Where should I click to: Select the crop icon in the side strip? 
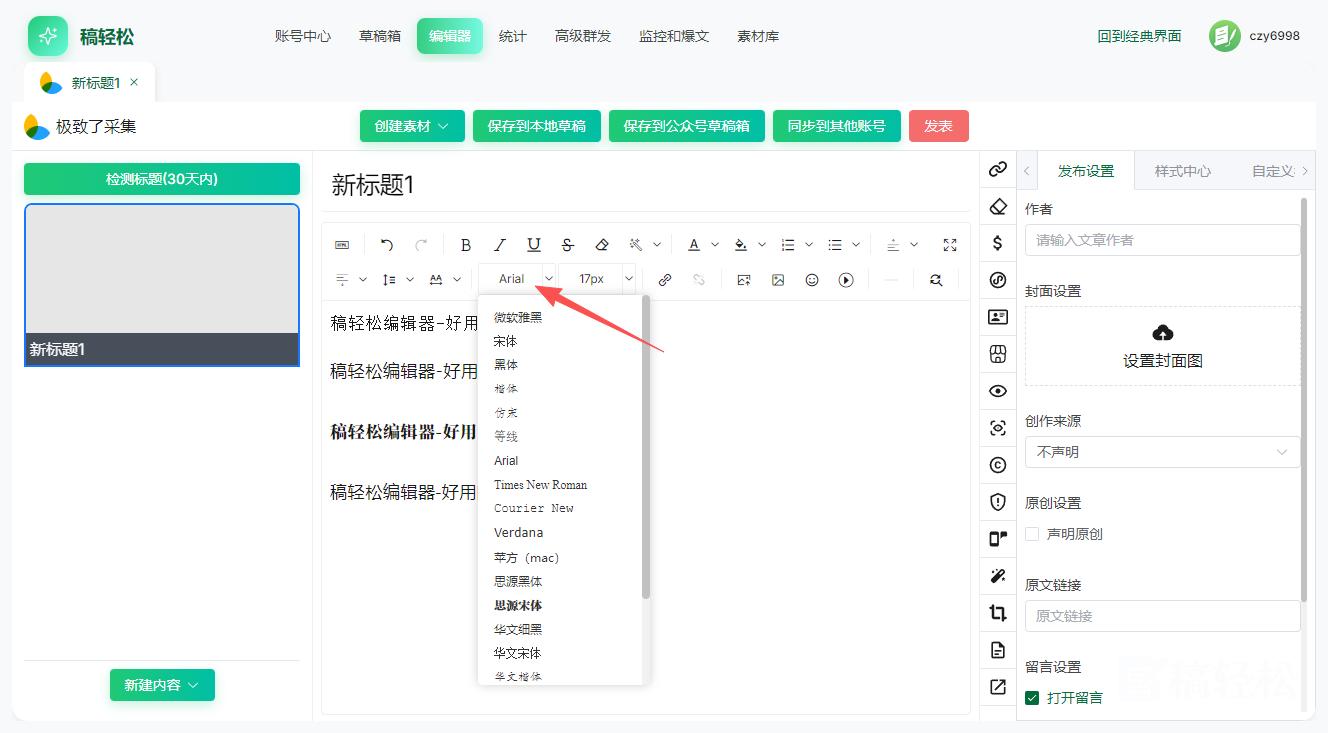[998, 613]
